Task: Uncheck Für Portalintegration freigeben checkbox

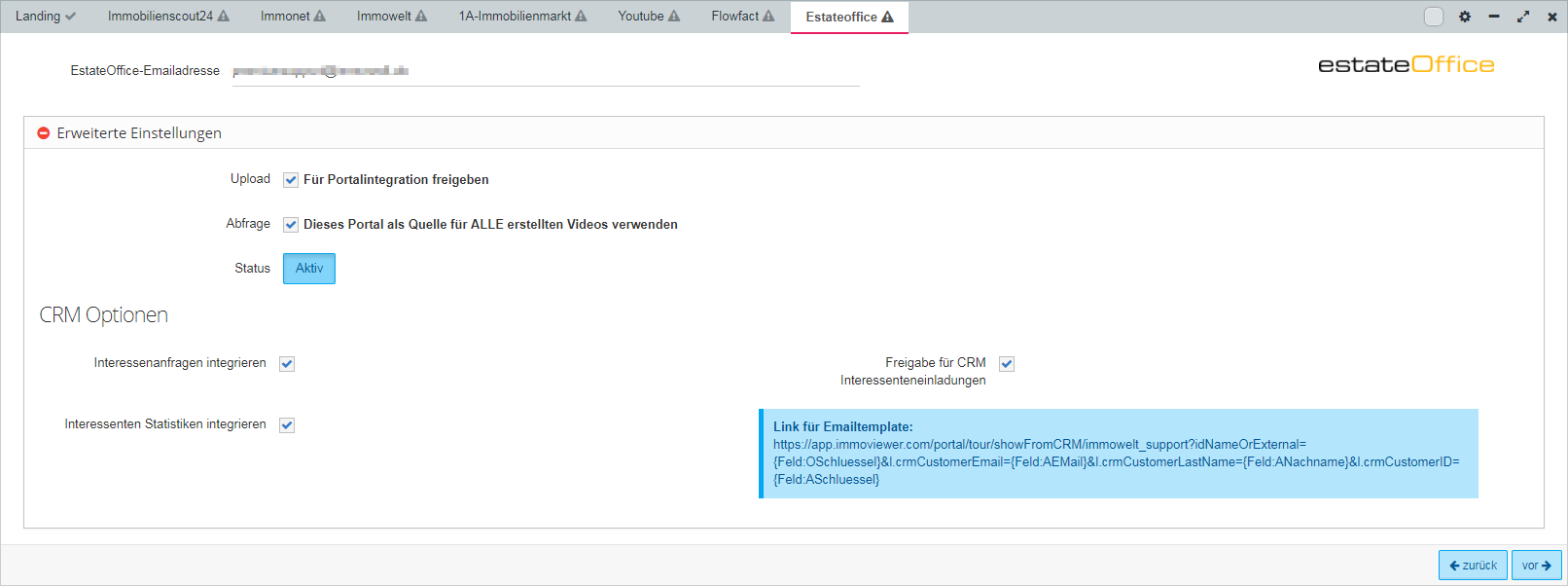Action: pyautogui.click(x=291, y=180)
